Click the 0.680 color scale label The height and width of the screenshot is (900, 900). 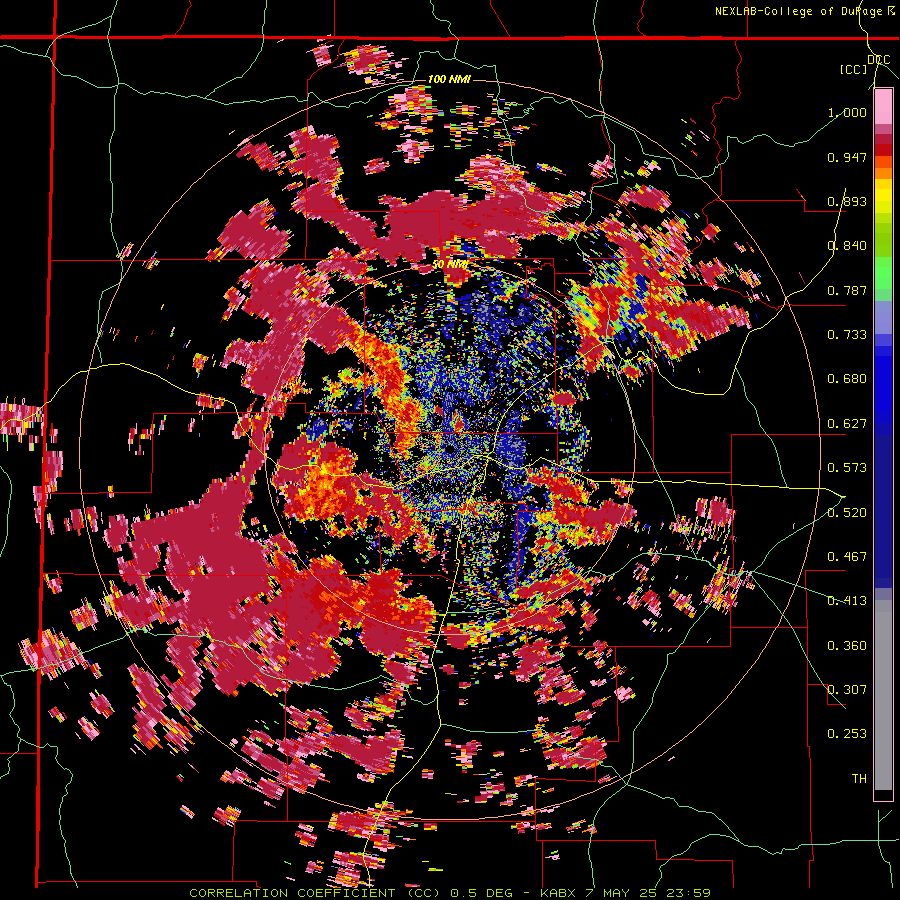(x=847, y=379)
